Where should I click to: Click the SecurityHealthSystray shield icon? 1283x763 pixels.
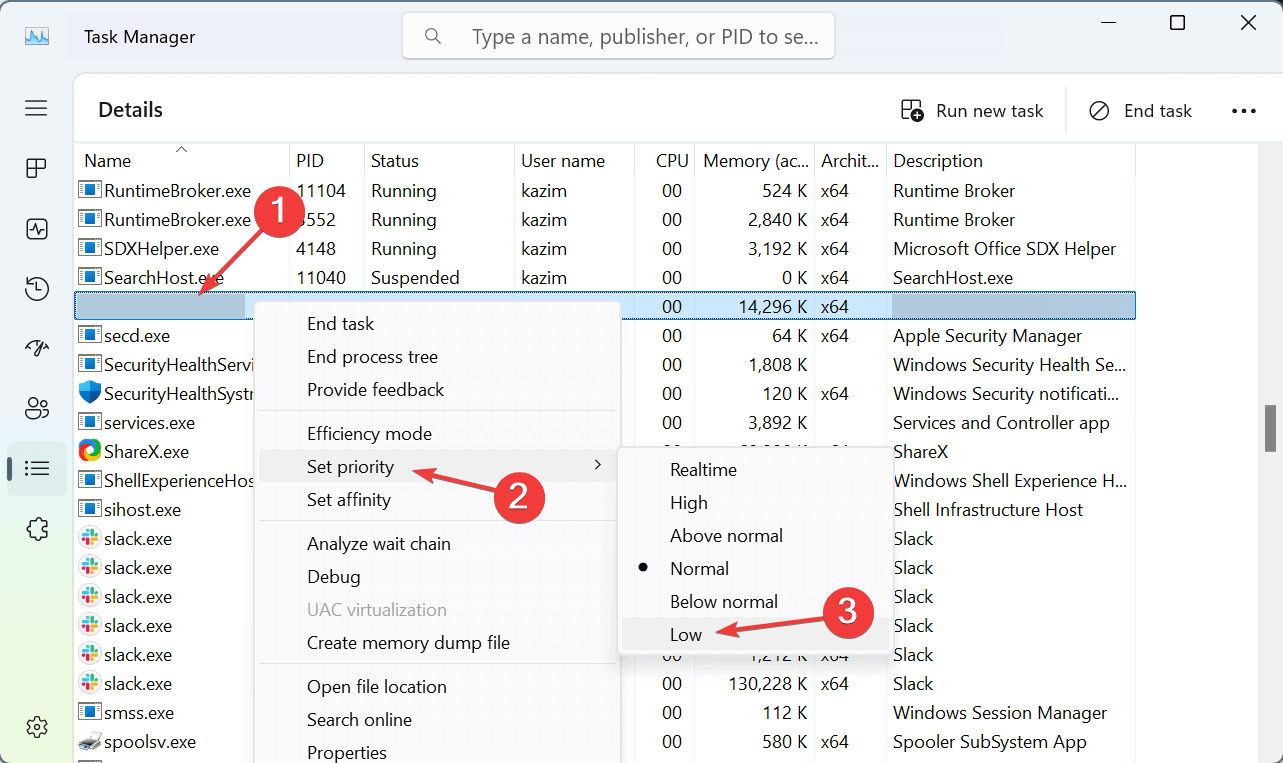point(90,393)
